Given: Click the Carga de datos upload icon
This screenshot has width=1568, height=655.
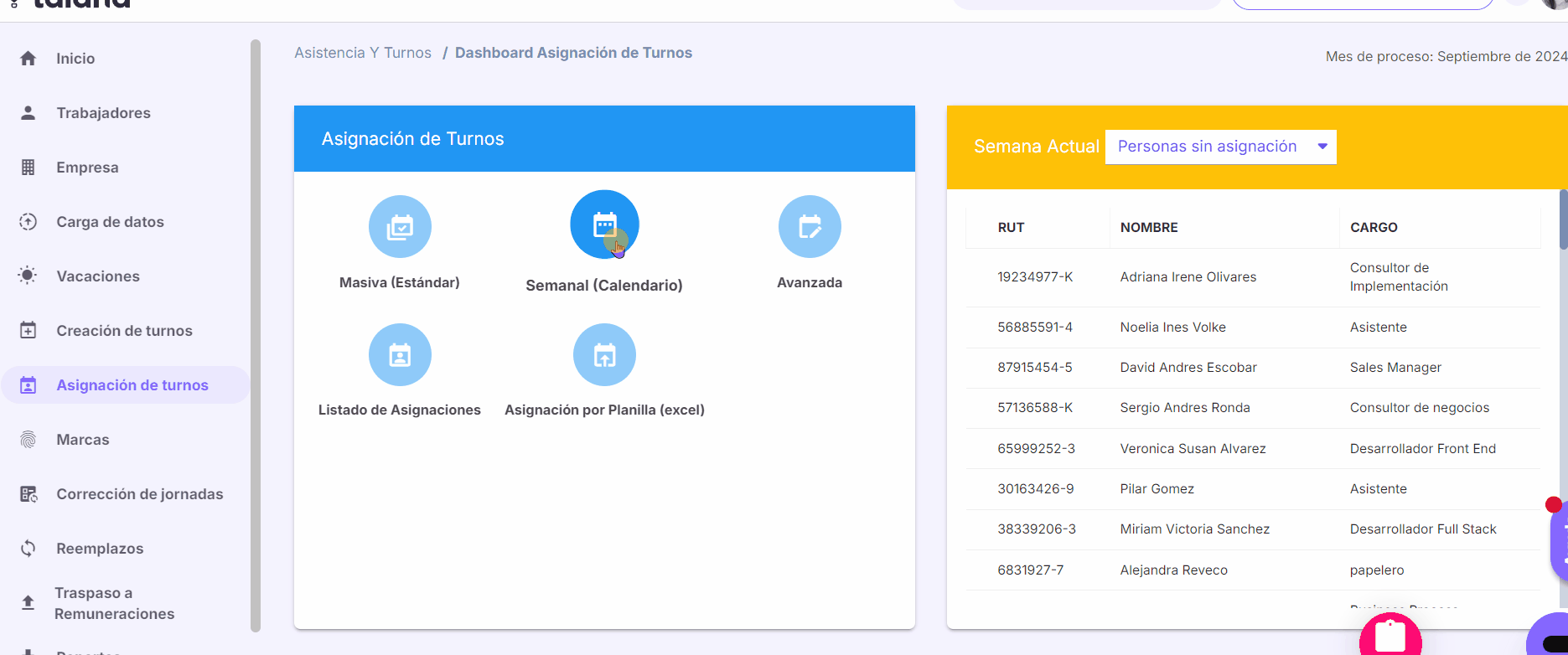Looking at the screenshot, I should pos(28,222).
